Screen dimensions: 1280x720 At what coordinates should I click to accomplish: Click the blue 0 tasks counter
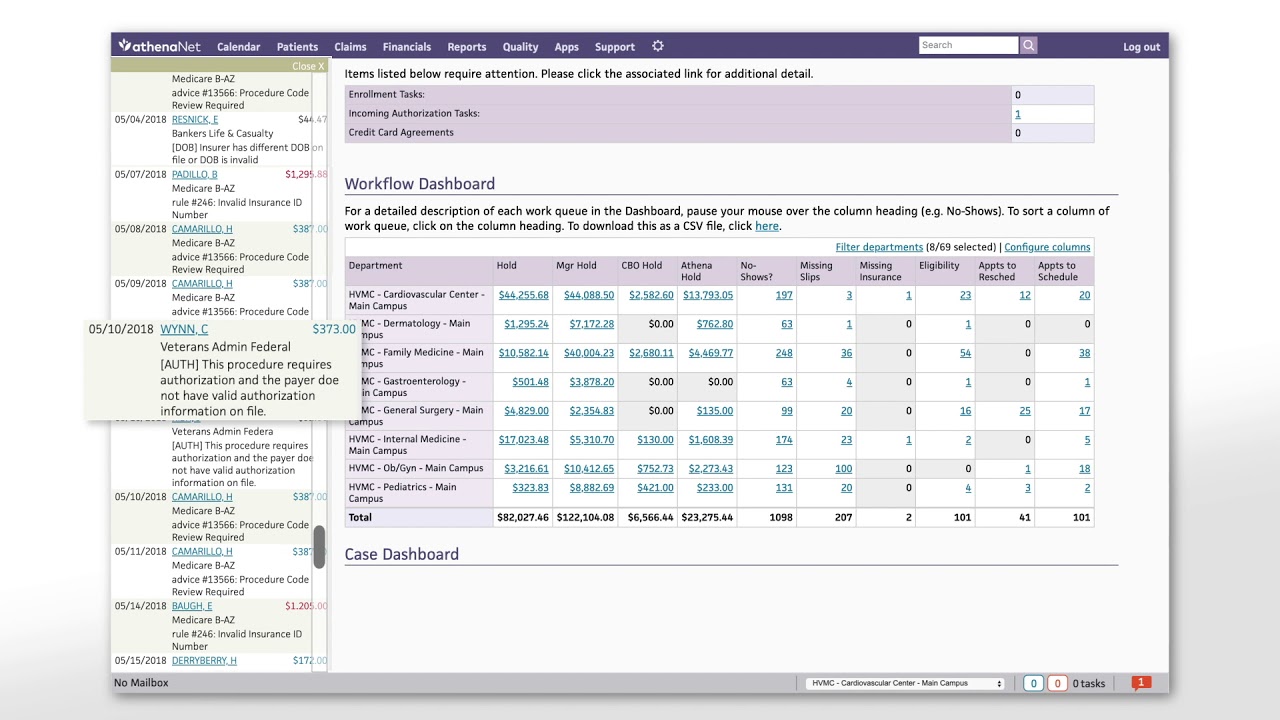pyautogui.click(x=1033, y=683)
